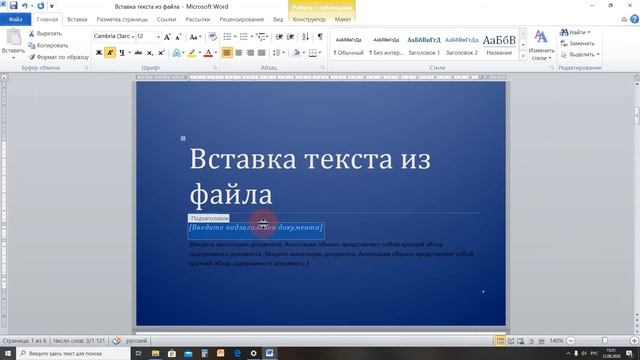Open the Файл tab

click(x=15, y=19)
